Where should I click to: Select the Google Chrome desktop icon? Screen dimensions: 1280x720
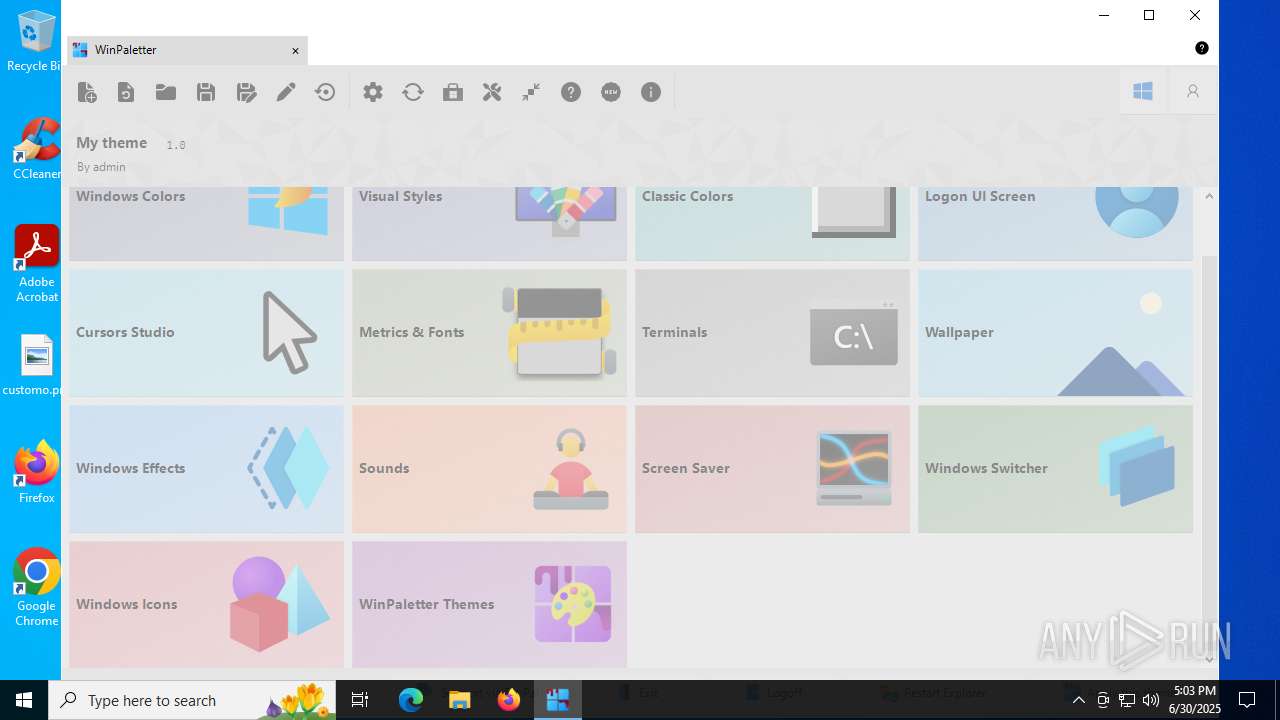(x=37, y=588)
